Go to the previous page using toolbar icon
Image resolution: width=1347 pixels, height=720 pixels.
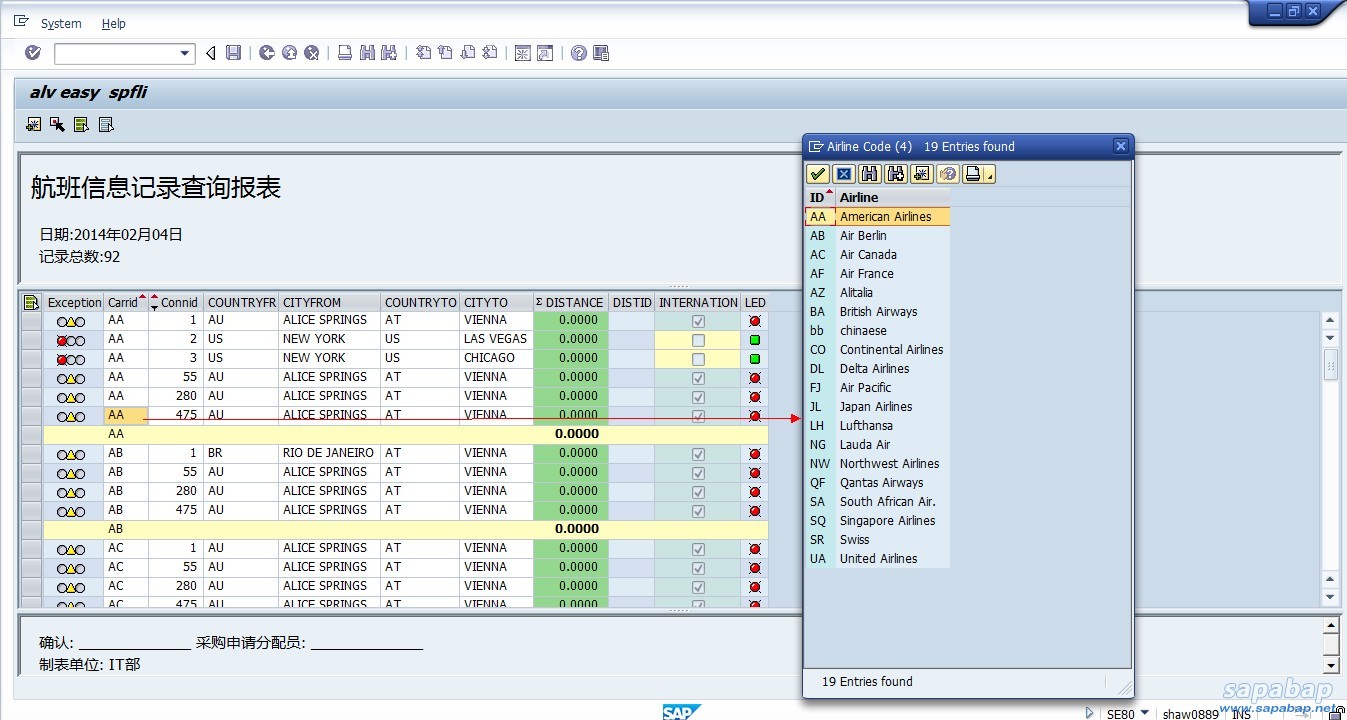446,53
